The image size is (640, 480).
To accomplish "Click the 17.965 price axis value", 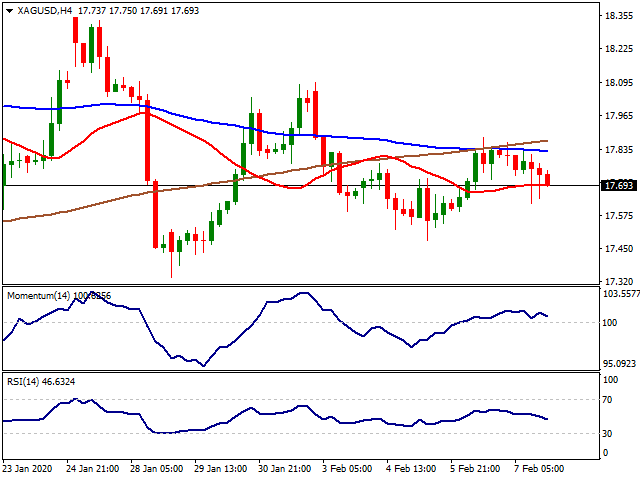I will [619, 116].
